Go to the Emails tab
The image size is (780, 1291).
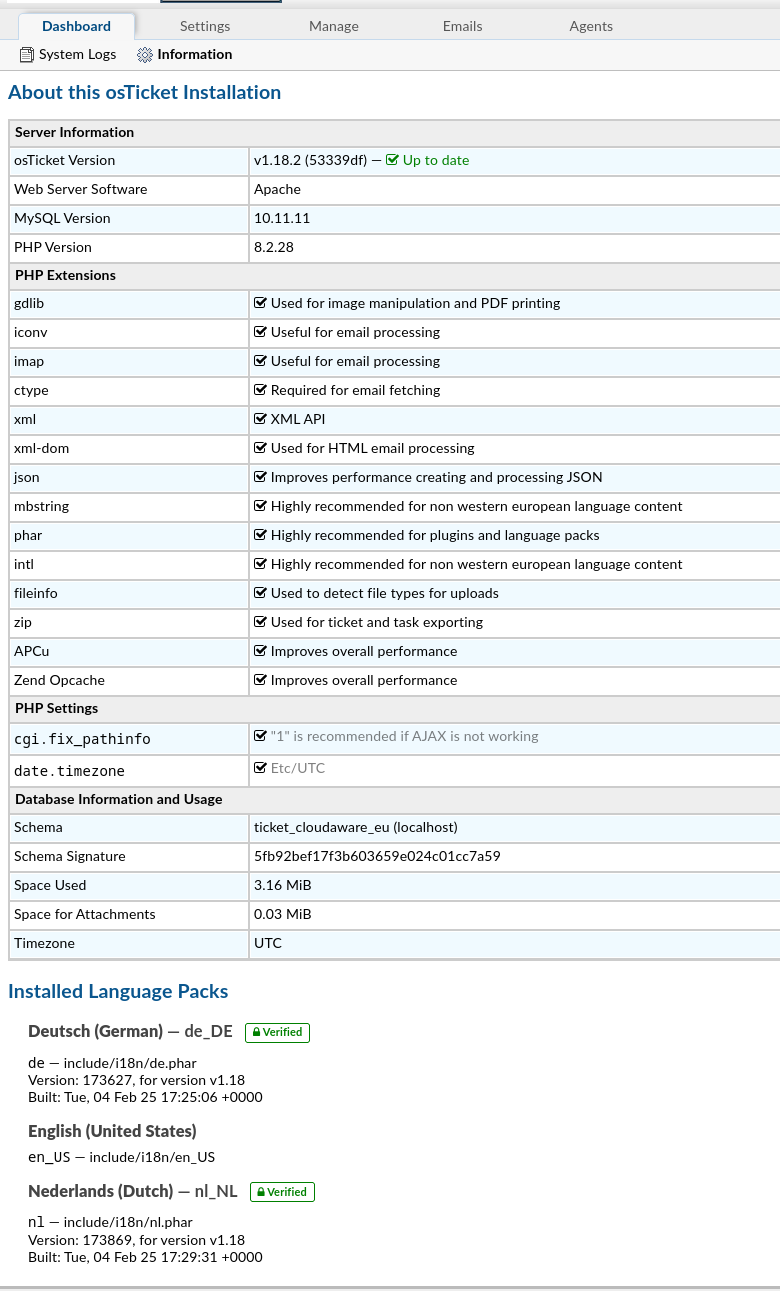click(x=462, y=26)
